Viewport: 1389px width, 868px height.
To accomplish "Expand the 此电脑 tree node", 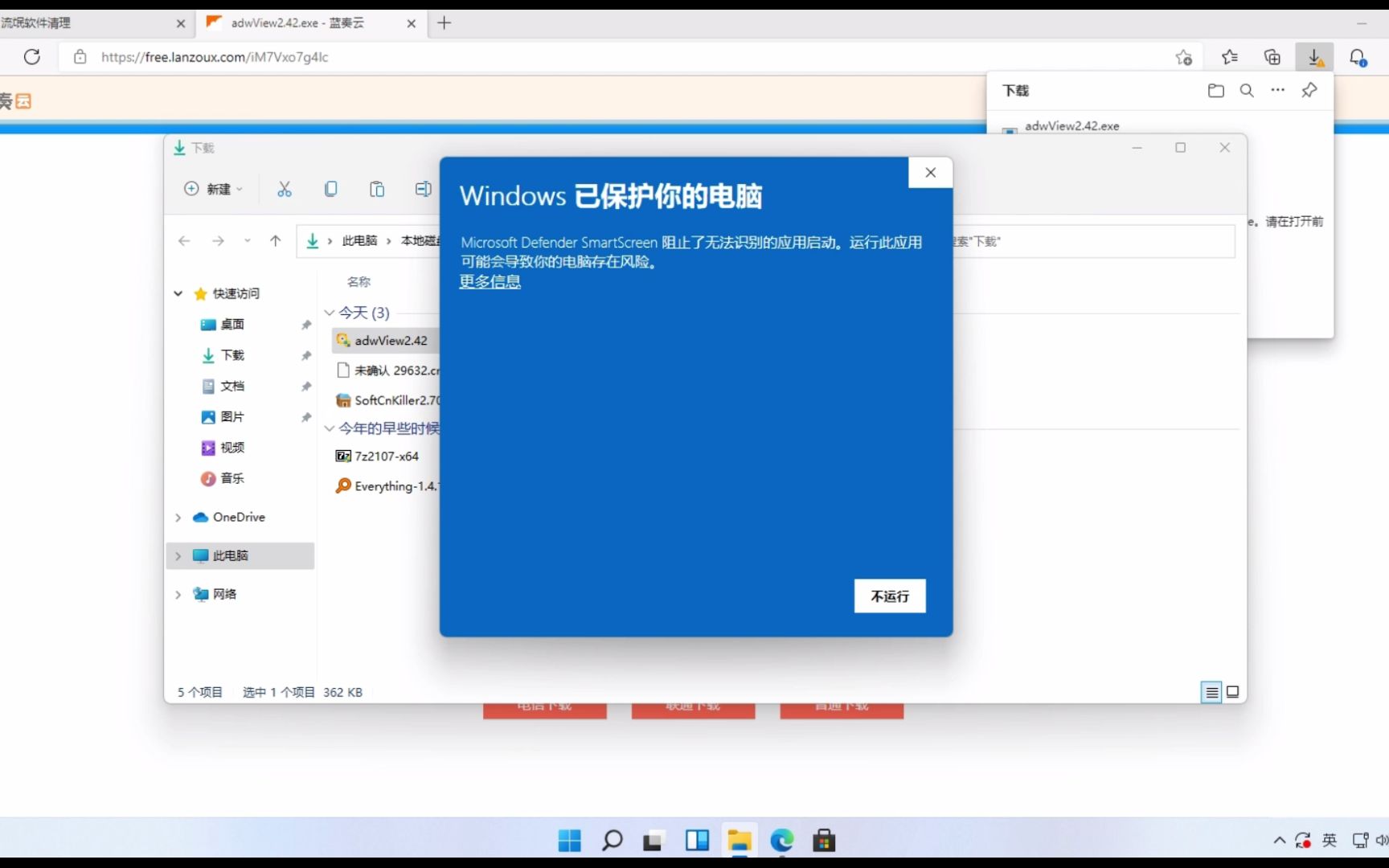I will coord(178,556).
